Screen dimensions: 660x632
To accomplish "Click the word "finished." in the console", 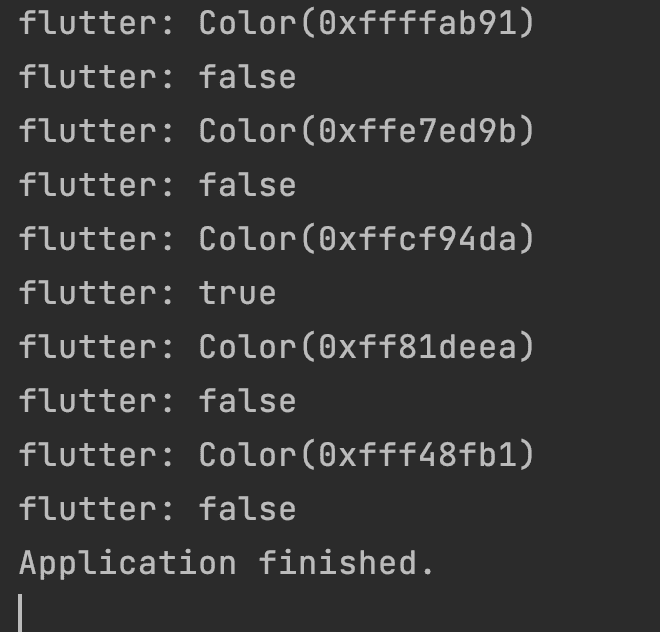I will (347, 563).
